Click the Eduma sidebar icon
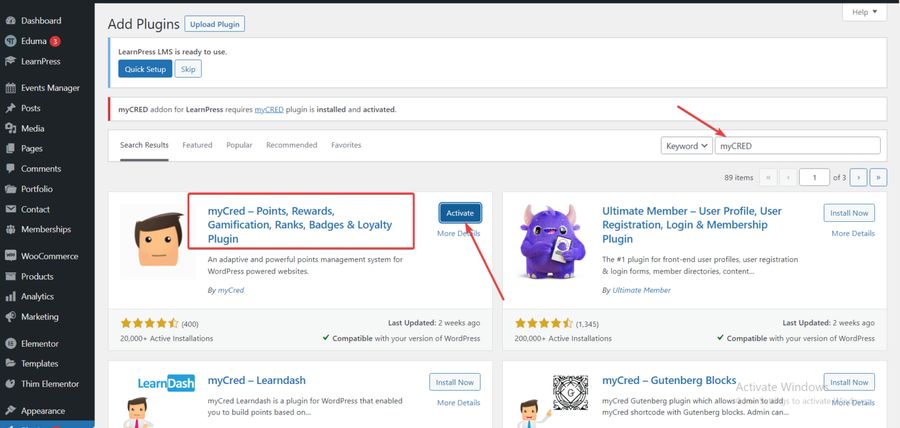900x428 pixels. (x=10, y=41)
